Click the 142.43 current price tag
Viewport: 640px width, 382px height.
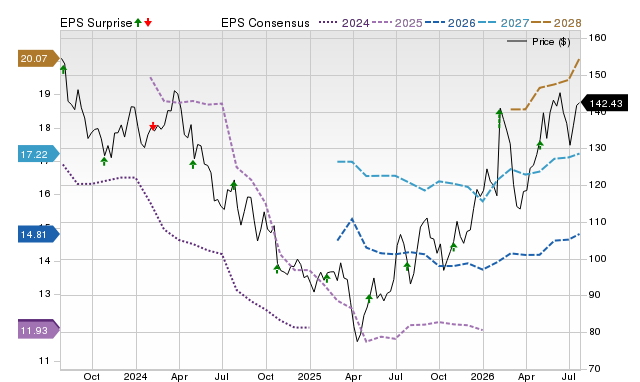pos(604,103)
